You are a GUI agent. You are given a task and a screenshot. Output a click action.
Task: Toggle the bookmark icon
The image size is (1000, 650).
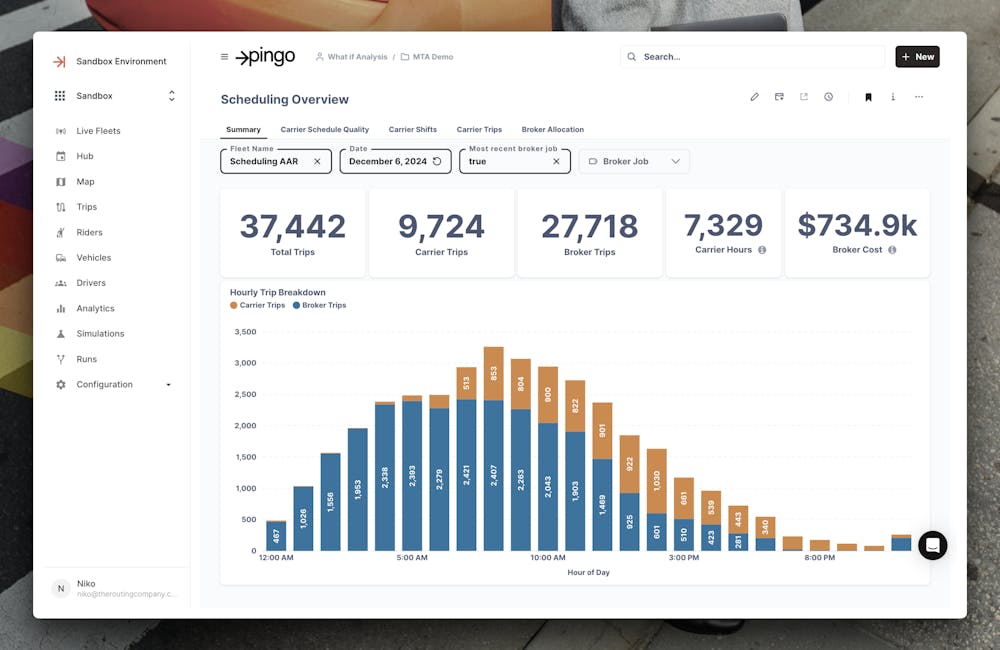(868, 97)
